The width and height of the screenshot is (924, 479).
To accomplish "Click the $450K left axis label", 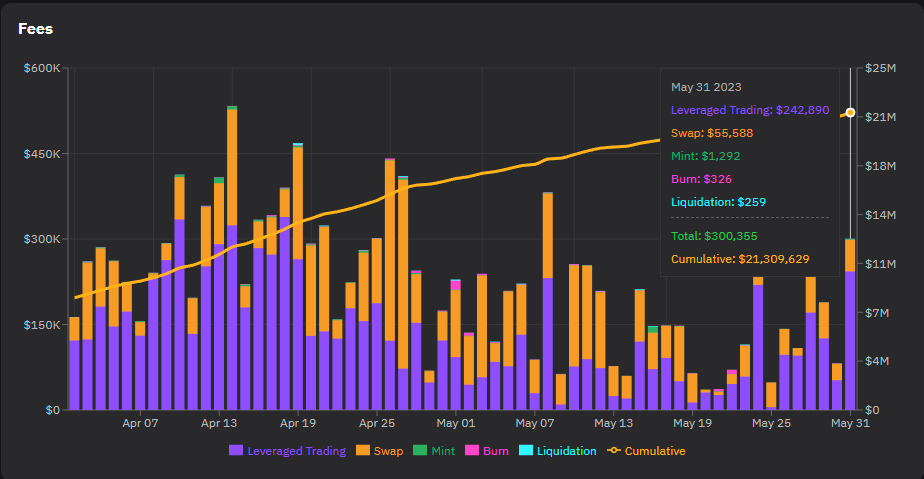I will click(x=42, y=154).
